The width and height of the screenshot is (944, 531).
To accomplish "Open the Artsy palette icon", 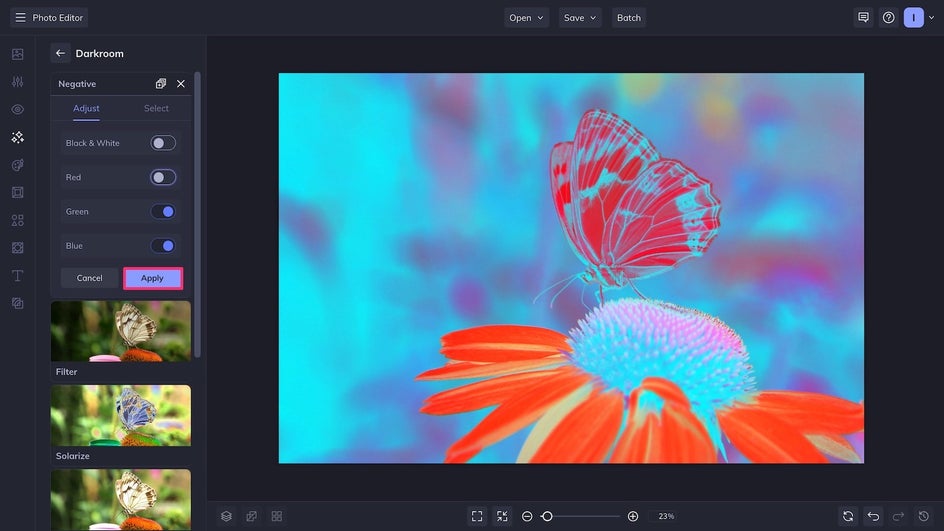I will tap(17, 165).
